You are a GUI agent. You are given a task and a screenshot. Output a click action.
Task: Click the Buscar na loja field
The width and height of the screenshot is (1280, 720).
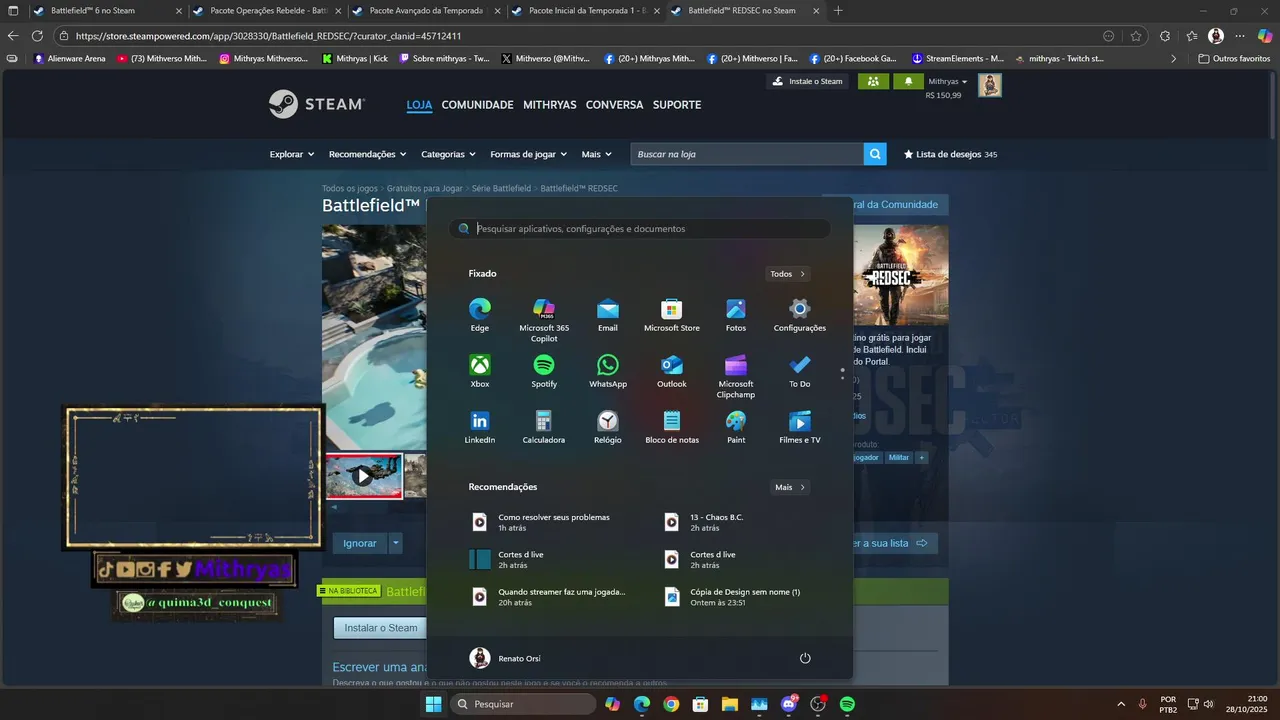tap(747, 154)
